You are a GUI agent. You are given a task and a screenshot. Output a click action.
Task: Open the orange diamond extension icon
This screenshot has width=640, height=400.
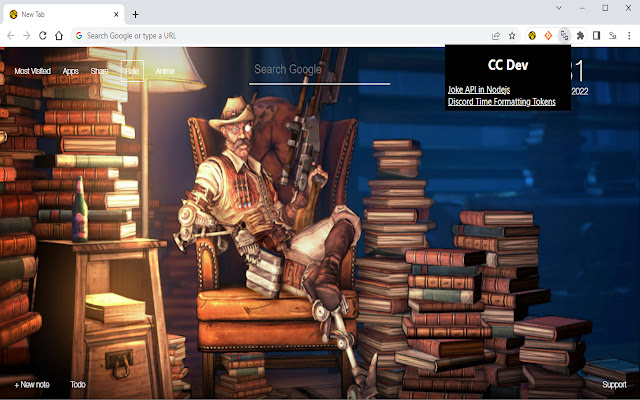coord(548,36)
